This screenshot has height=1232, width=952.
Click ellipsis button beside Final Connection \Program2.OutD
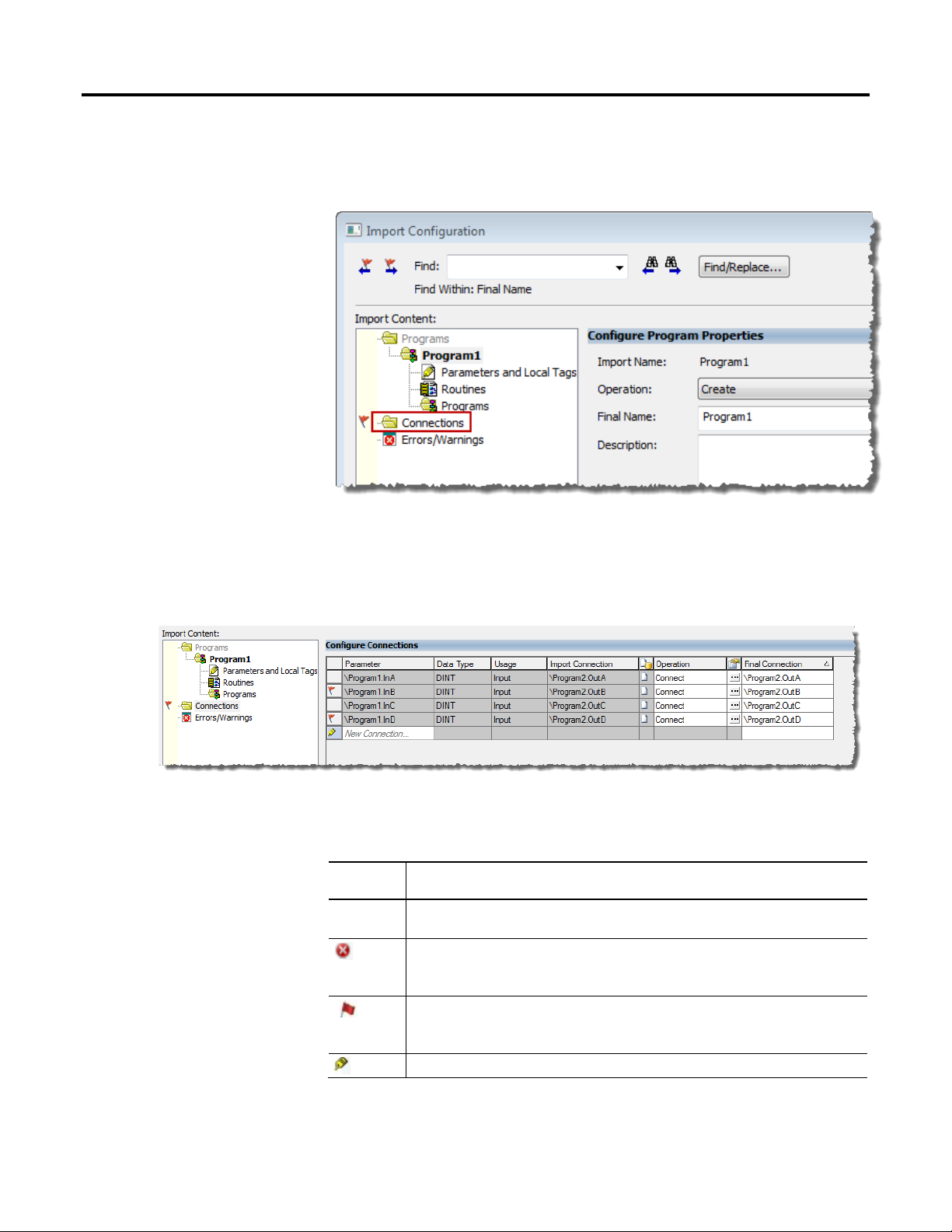[734, 720]
